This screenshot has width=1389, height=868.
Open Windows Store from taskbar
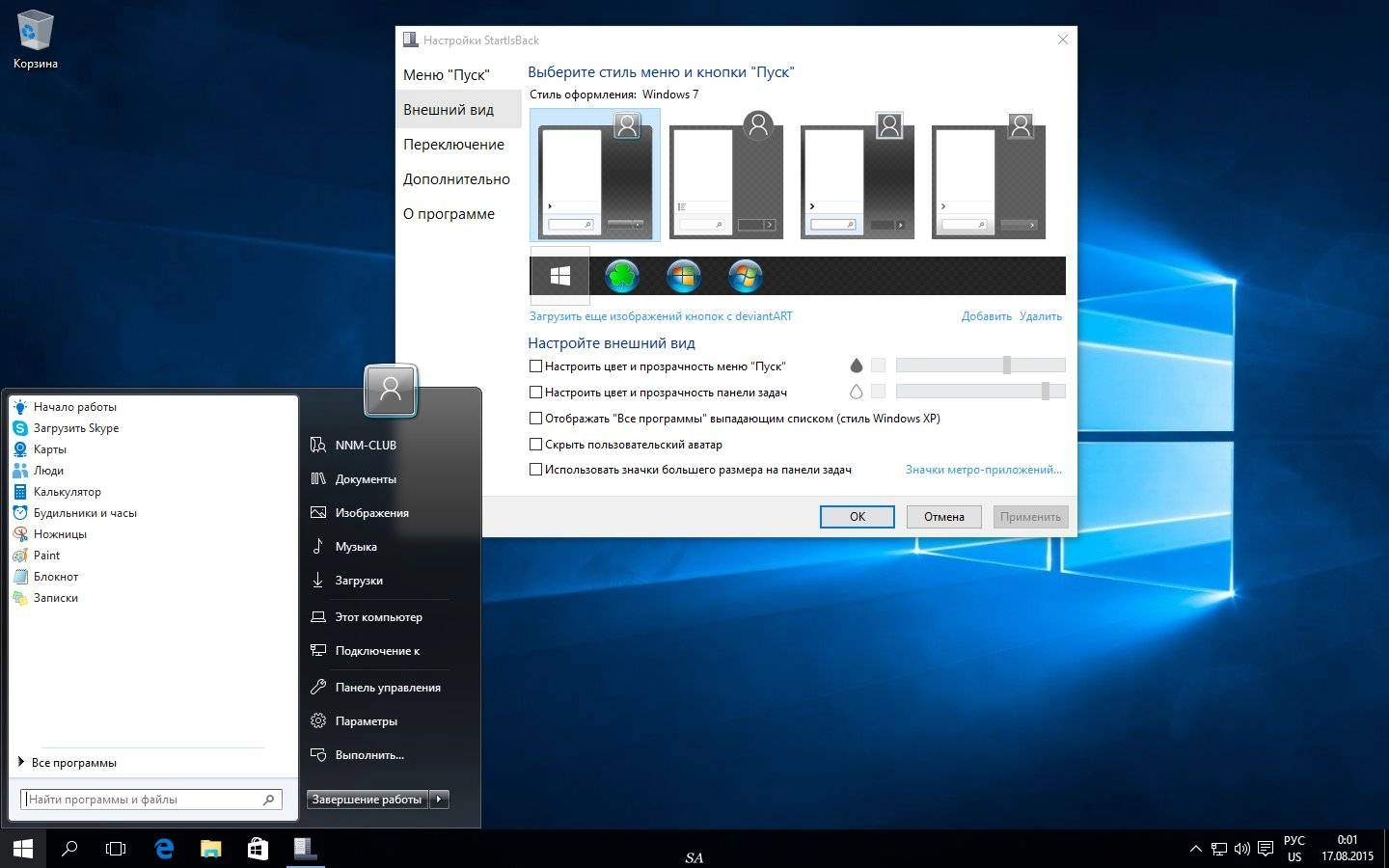point(258,849)
